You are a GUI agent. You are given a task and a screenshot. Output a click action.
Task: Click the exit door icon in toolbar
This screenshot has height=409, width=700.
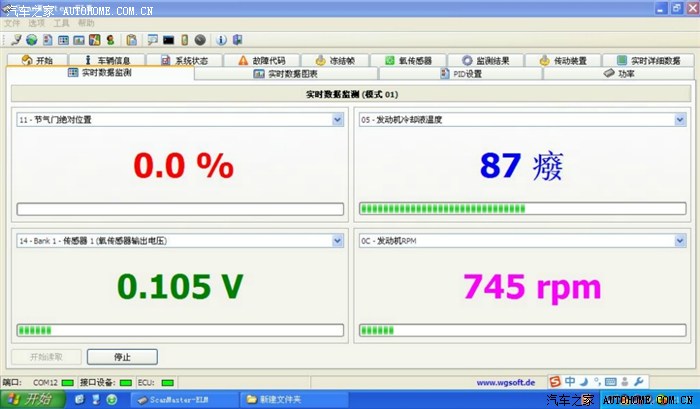click(x=237, y=40)
